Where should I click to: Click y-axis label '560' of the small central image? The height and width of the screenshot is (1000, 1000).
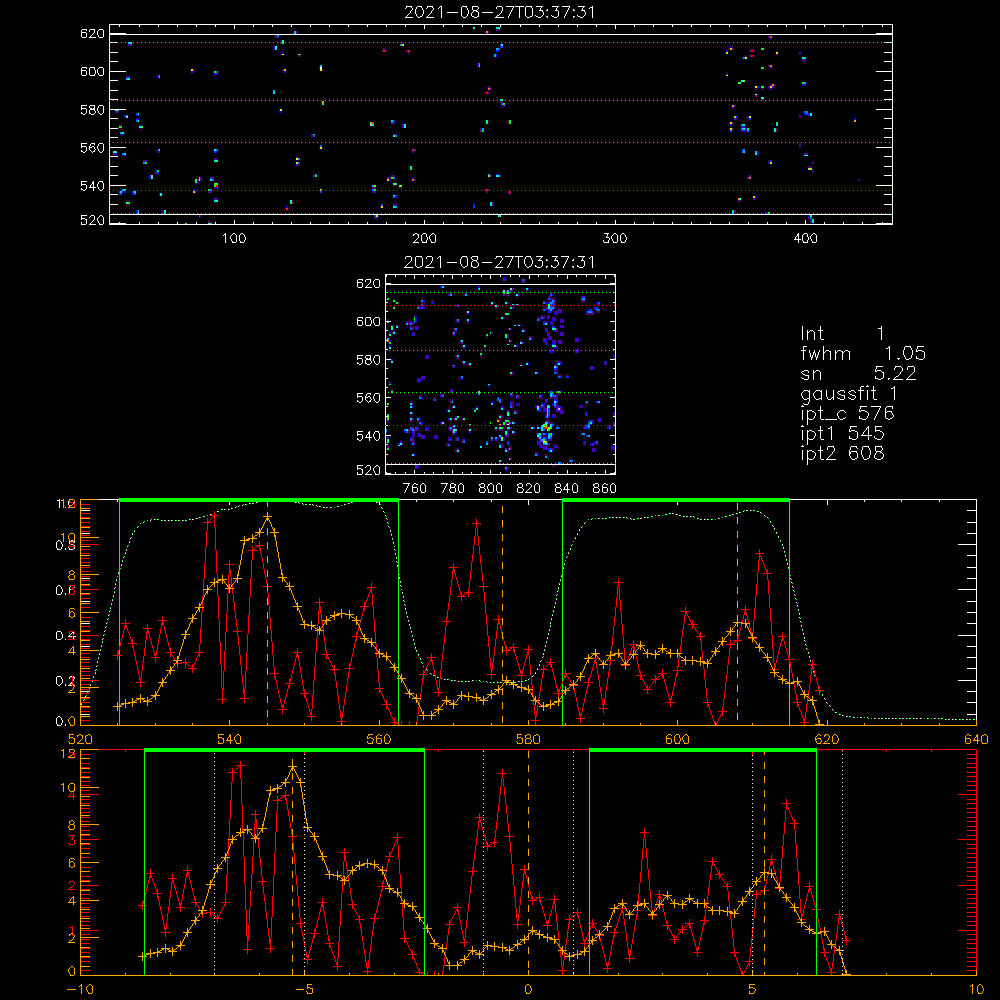(369, 398)
